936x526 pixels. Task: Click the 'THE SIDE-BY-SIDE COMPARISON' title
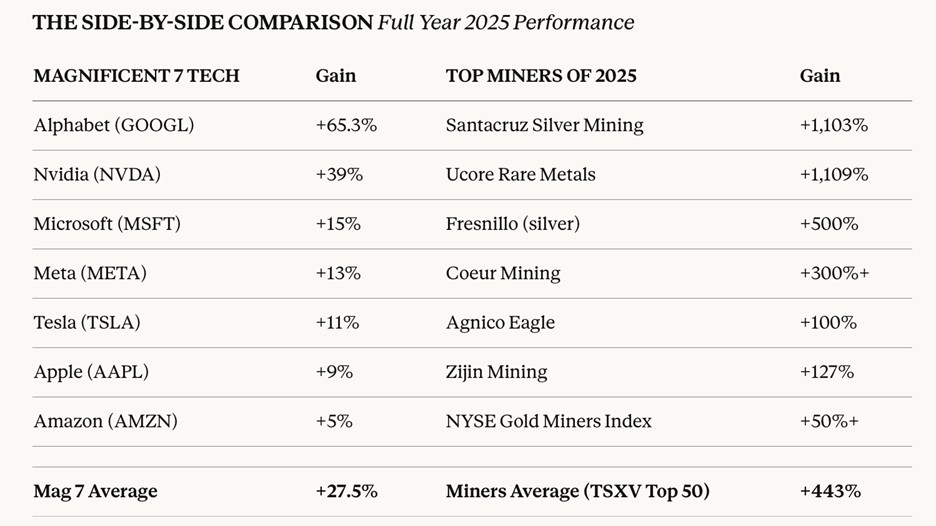(x=202, y=22)
